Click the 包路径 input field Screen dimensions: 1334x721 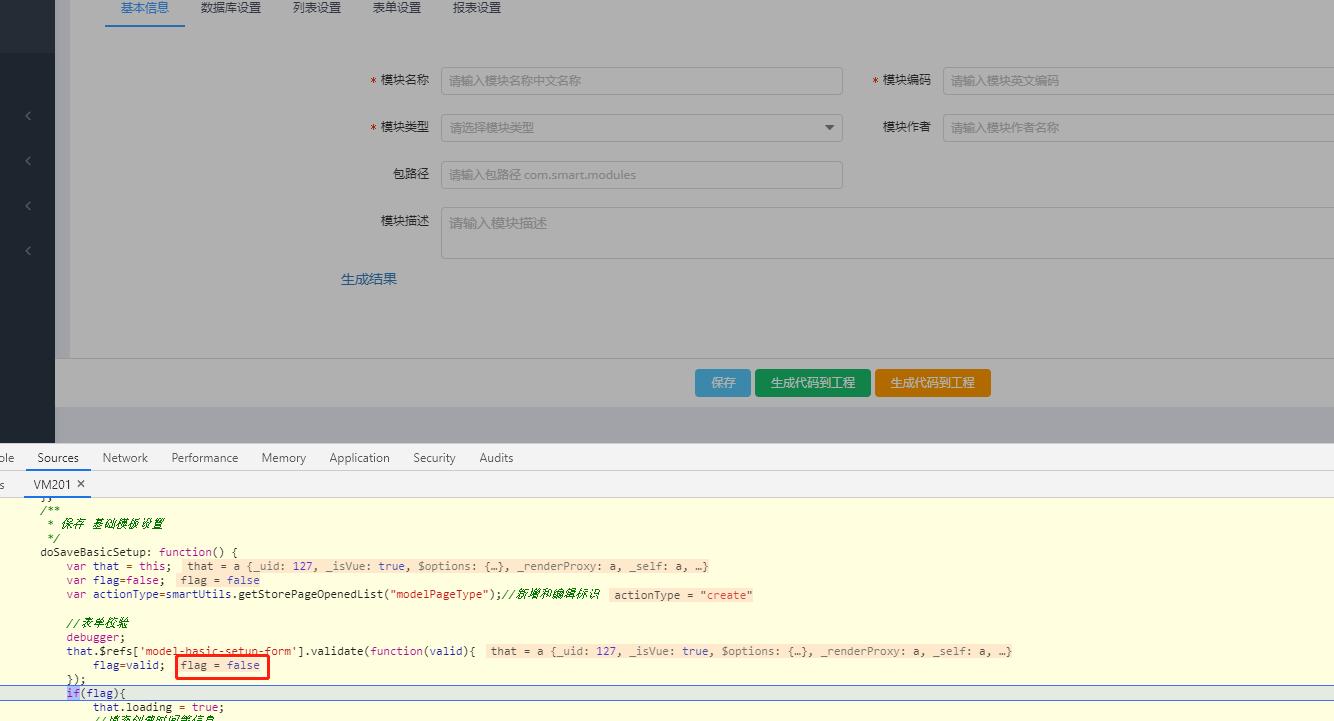click(x=642, y=175)
